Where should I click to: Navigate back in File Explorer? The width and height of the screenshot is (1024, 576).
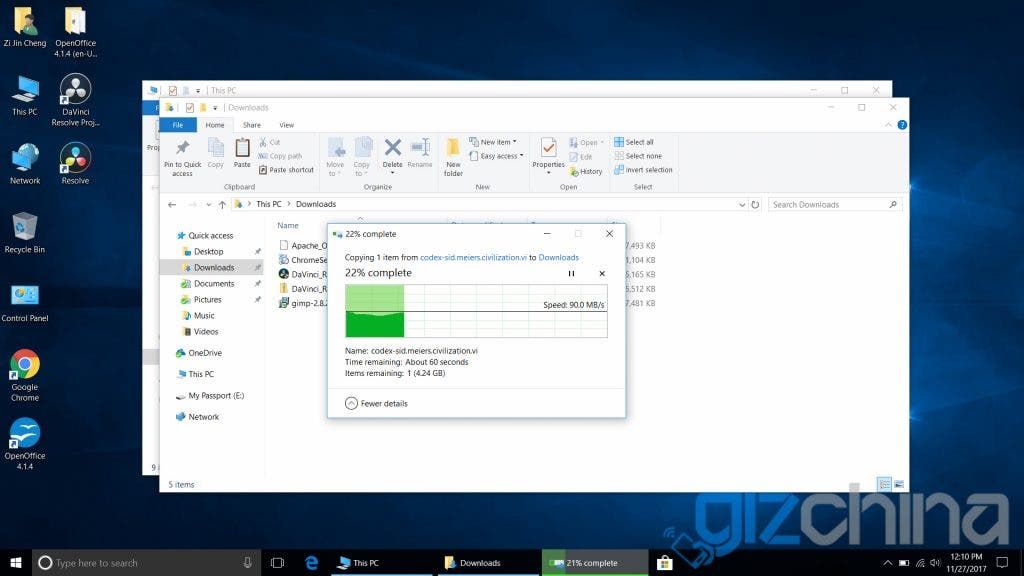172,204
